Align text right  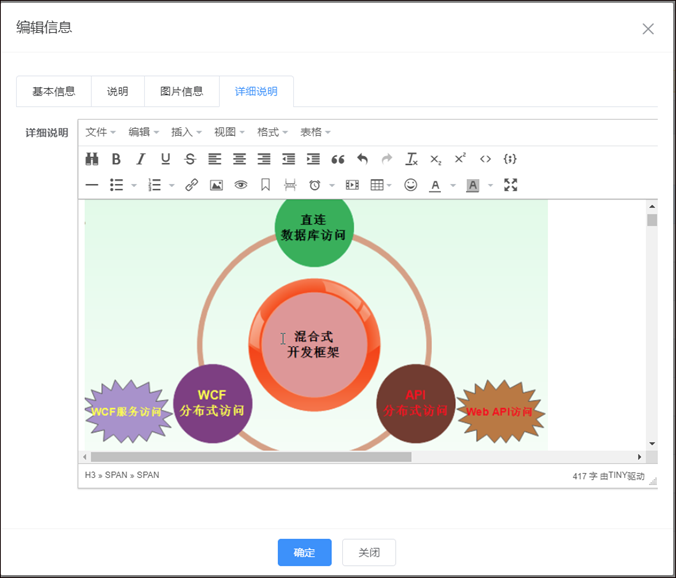pyautogui.click(x=264, y=159)
